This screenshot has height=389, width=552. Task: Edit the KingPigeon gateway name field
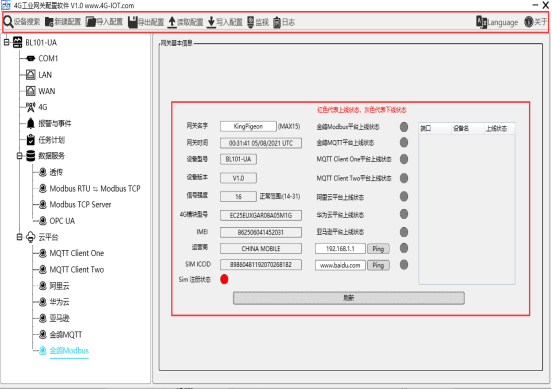[248, 126]
